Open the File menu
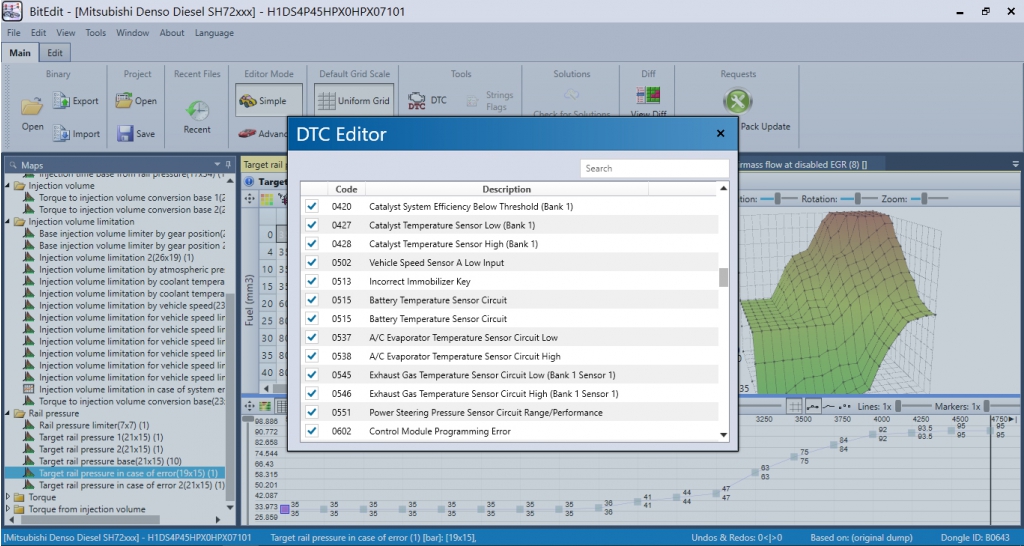Viewport: 1024px width, 546px height. (x=14, y=33)
